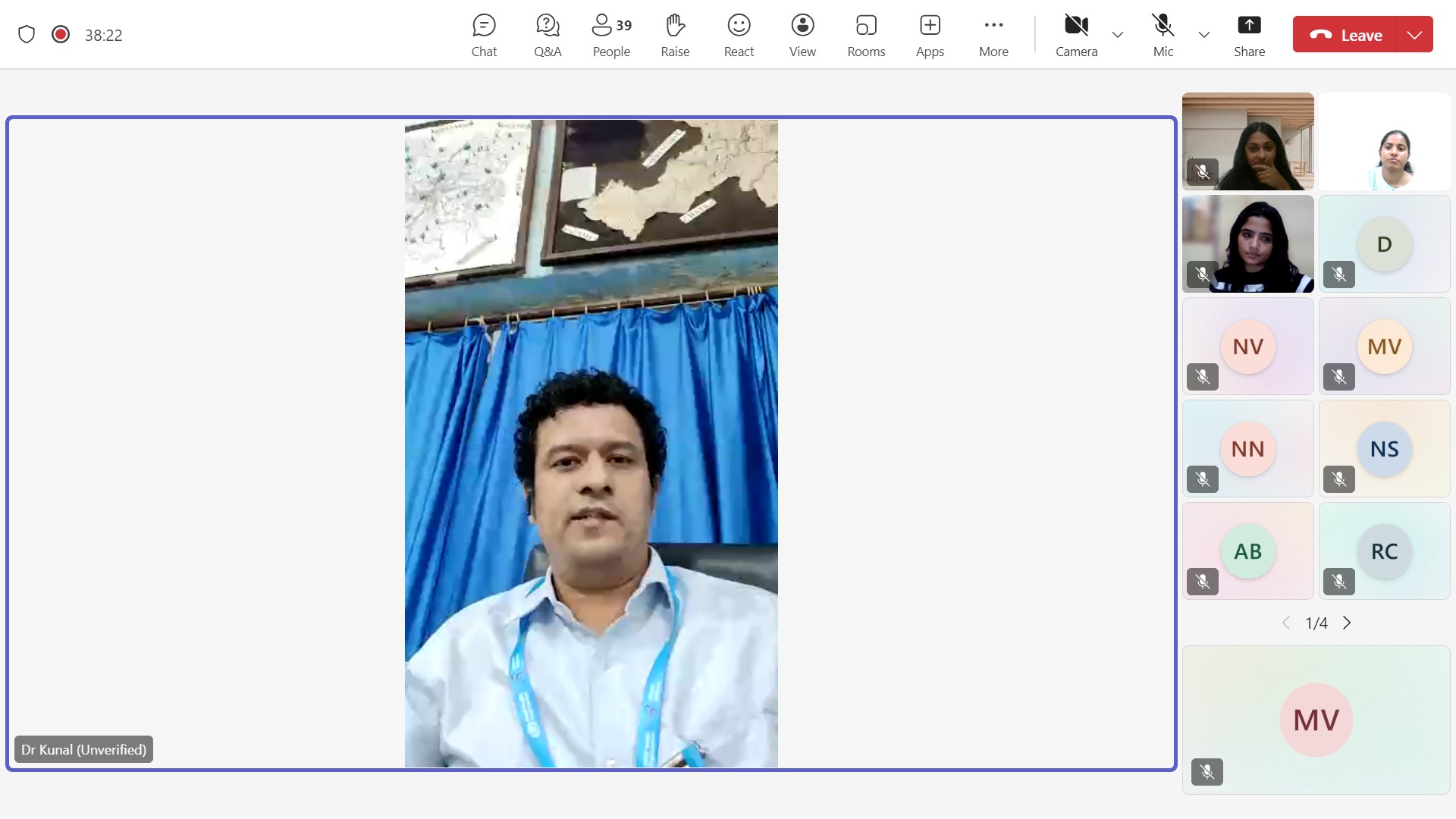Image resolution: width=1456 pixels, height=819 pixels.
Task: Turn on the Camera
Action: (x=1076, y=35)
